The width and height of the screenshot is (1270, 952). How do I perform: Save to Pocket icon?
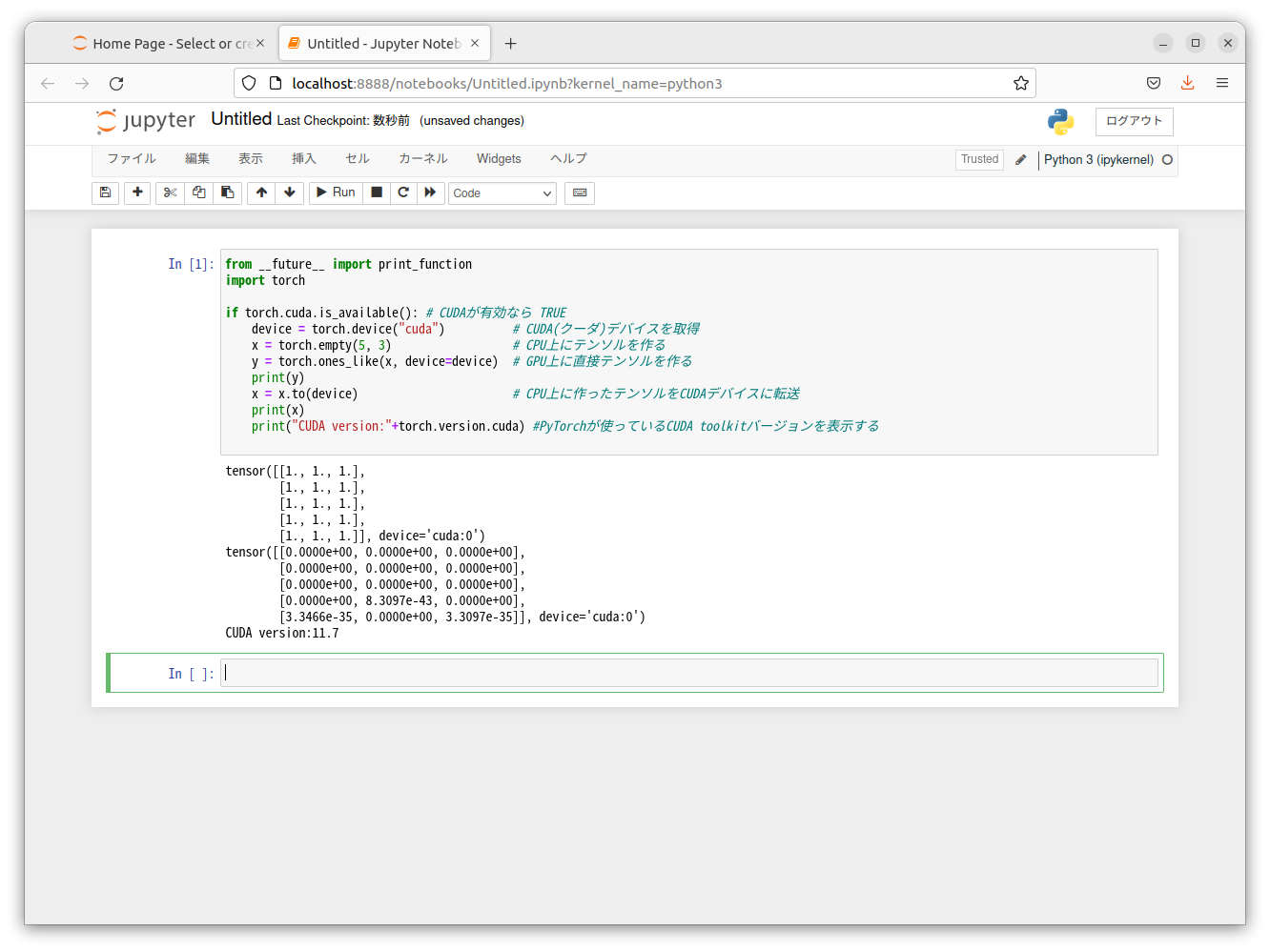(x=1154, y=84)
